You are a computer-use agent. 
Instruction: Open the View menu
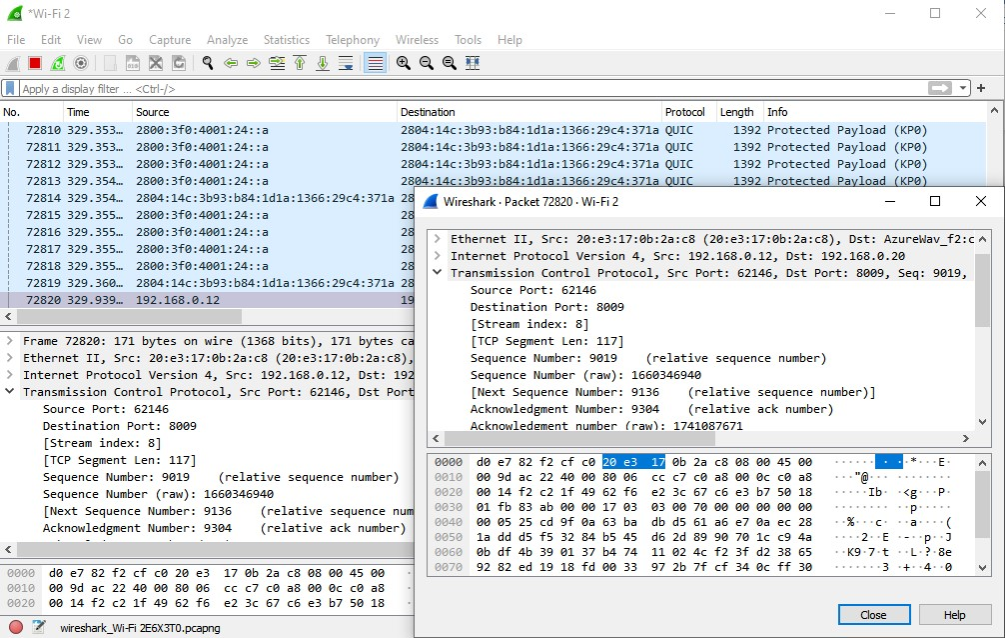pyautogui.click(x=89, y=40)
